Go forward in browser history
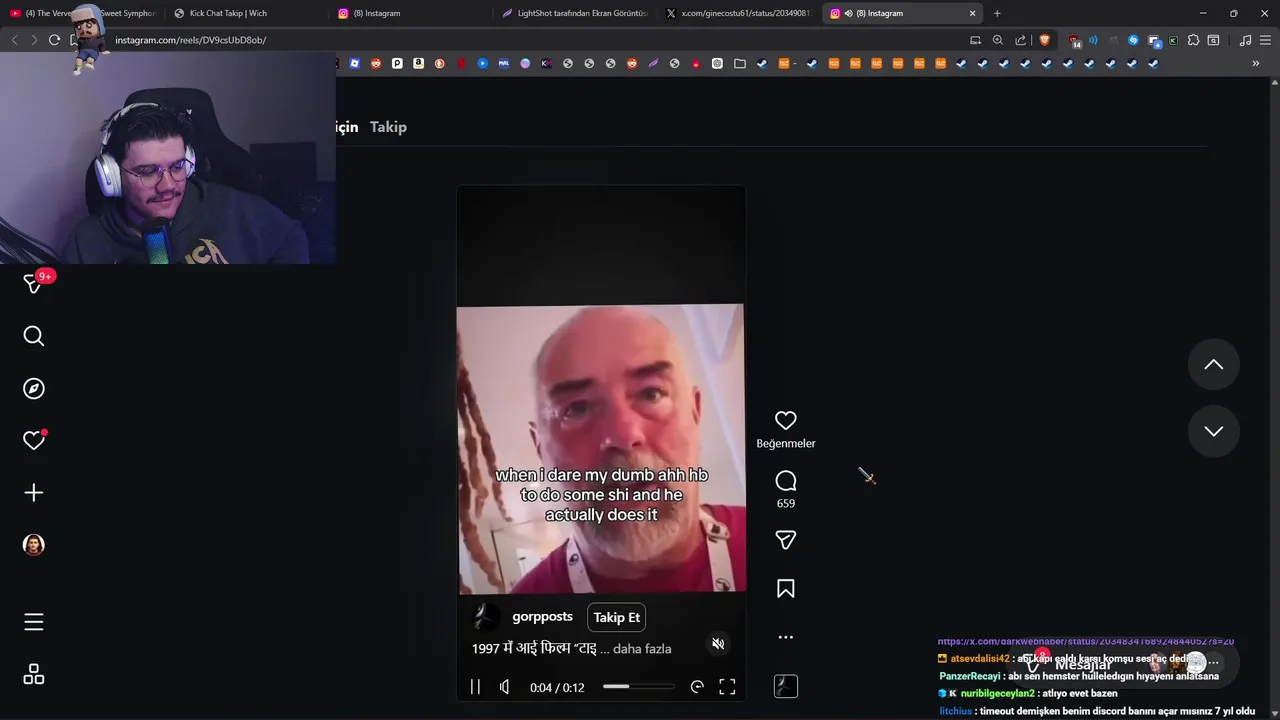 (x=34, y=40)
